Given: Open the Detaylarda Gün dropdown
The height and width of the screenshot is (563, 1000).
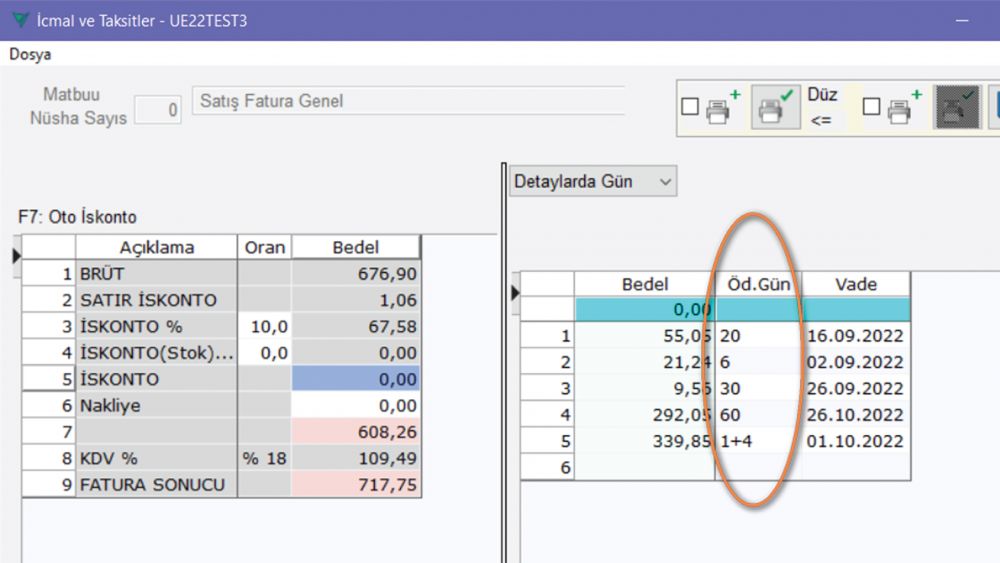Looking at the screenshot, I should [593, 182].
